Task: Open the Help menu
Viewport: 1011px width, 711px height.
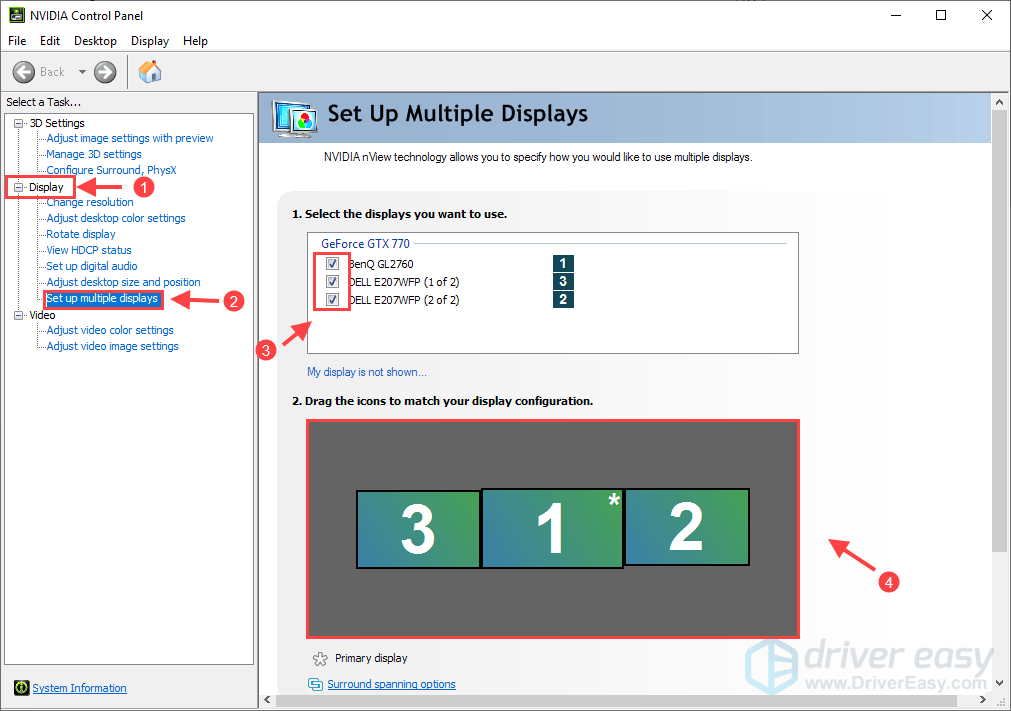Action: 195,41
